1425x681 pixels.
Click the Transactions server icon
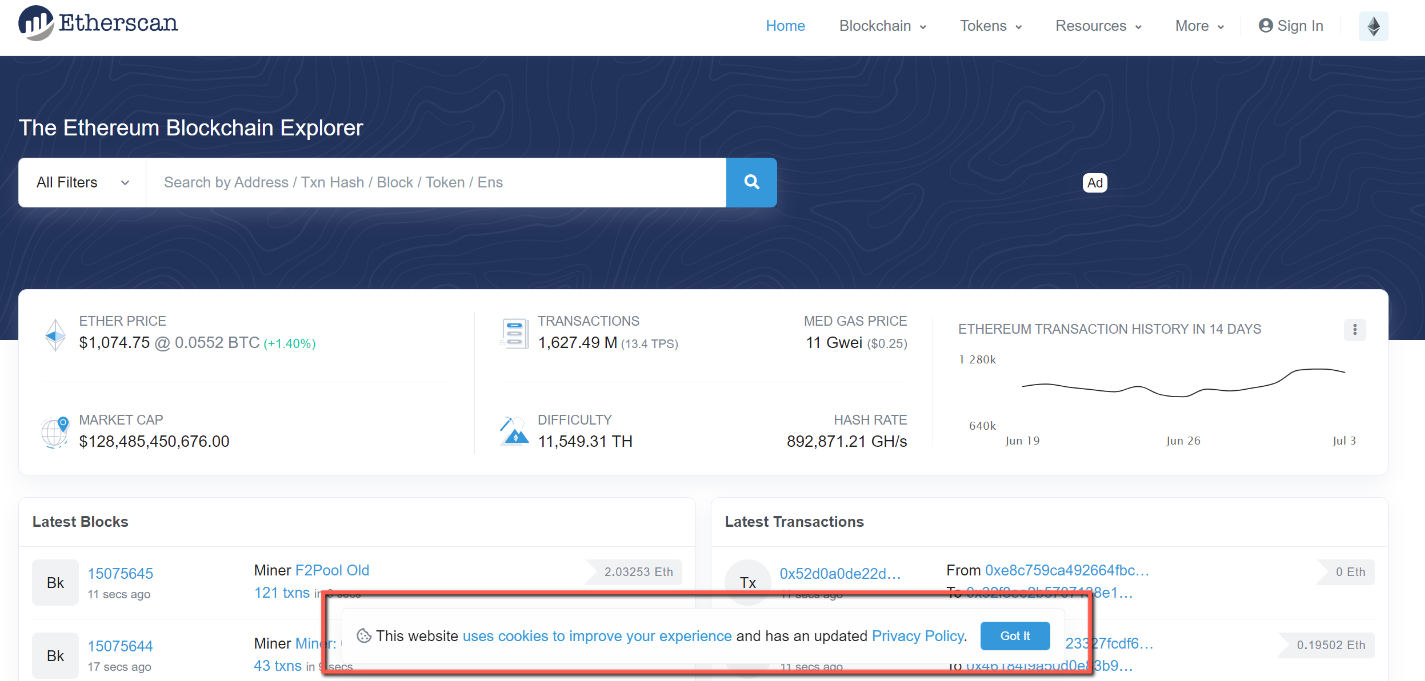(x=514, y=334)
